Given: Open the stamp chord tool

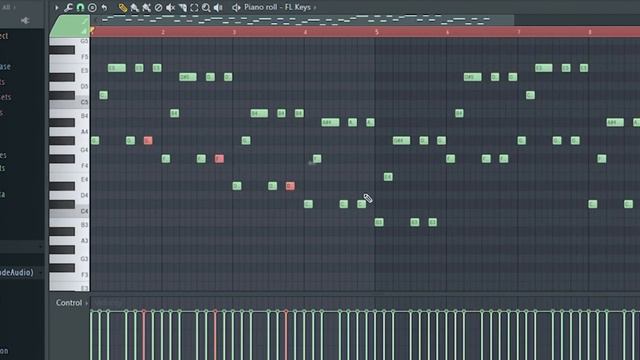Looking at the screenshot, I should pyautogui.click(x=92, y=7).
